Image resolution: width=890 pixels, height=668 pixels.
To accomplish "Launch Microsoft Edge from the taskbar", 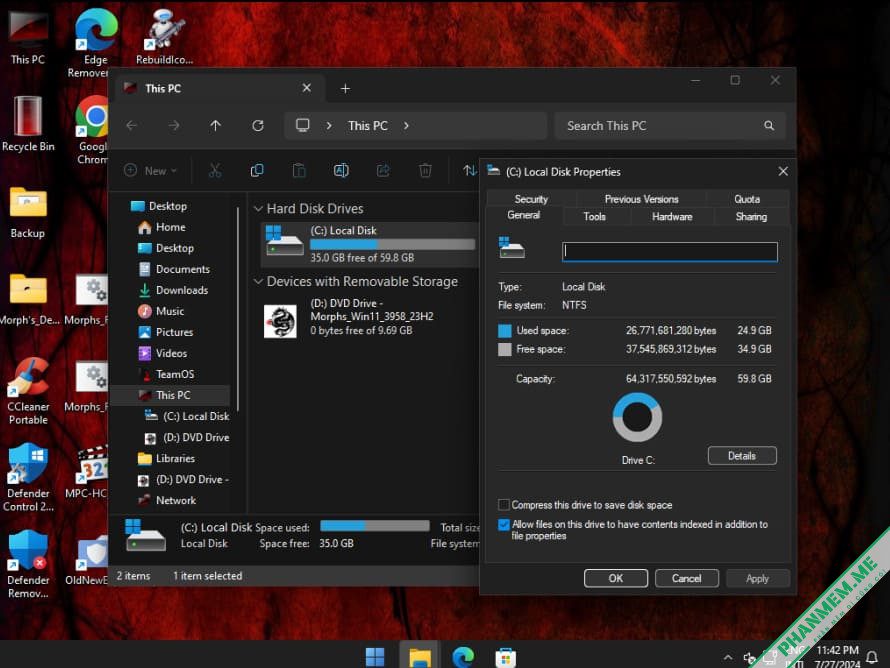I will [x=463, y=657].
